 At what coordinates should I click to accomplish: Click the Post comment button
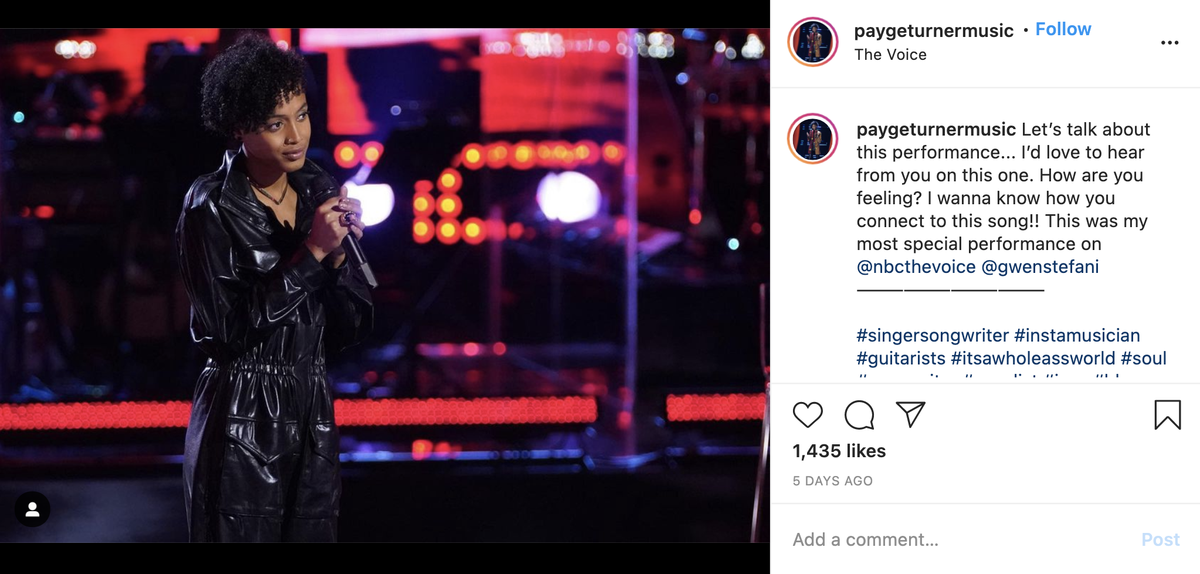[1160, 539]
